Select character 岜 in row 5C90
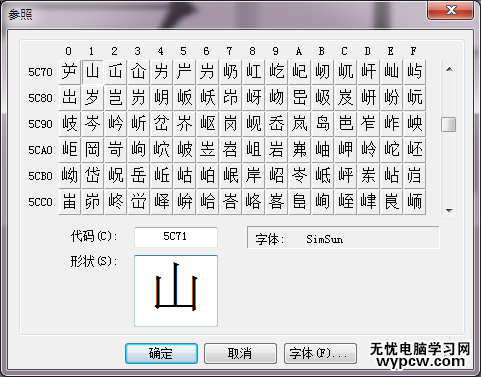The image size is (481, 377). coord(346,124)
